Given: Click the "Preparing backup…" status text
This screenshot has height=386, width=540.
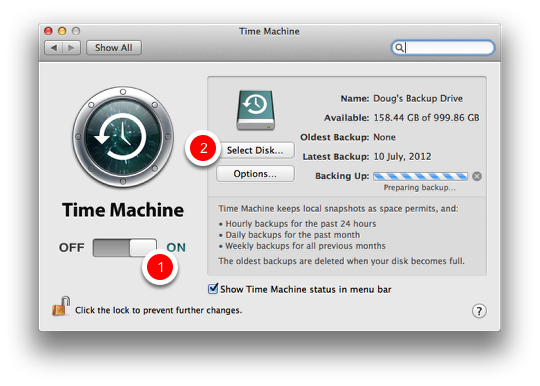Looking at the screenshot, I should click(x=419, y=188).
